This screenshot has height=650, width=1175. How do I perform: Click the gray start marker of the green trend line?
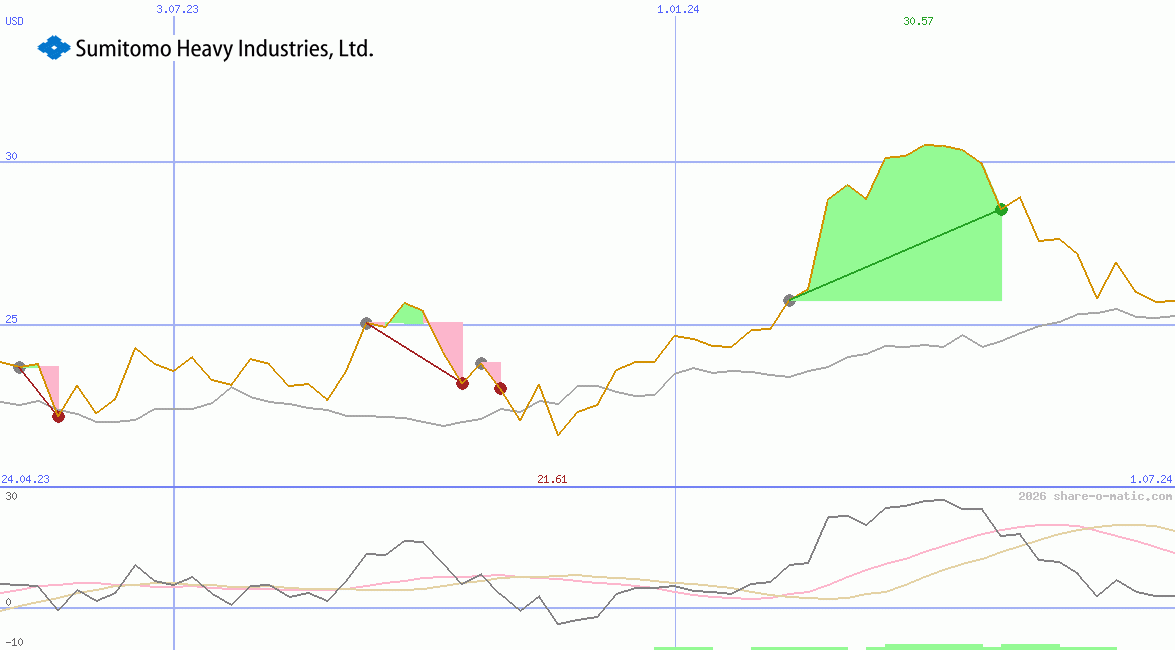tap(789, 299)
